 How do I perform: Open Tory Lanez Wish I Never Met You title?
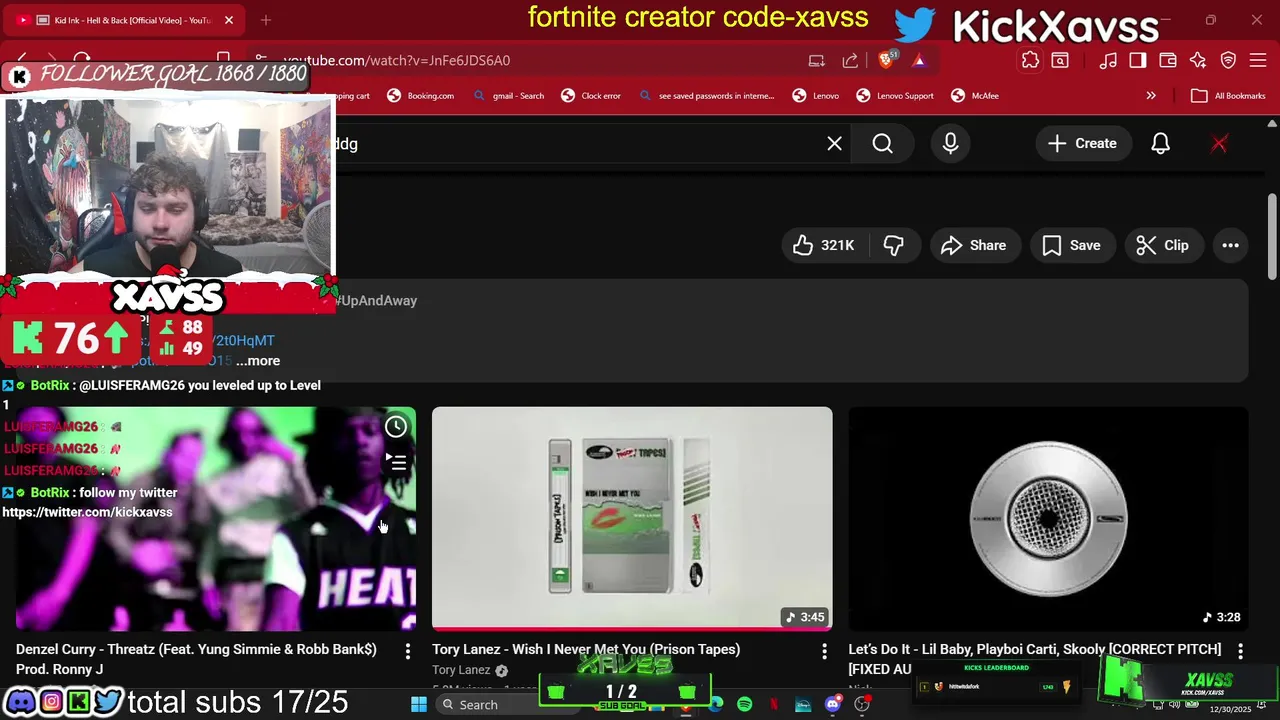point(586,649)
